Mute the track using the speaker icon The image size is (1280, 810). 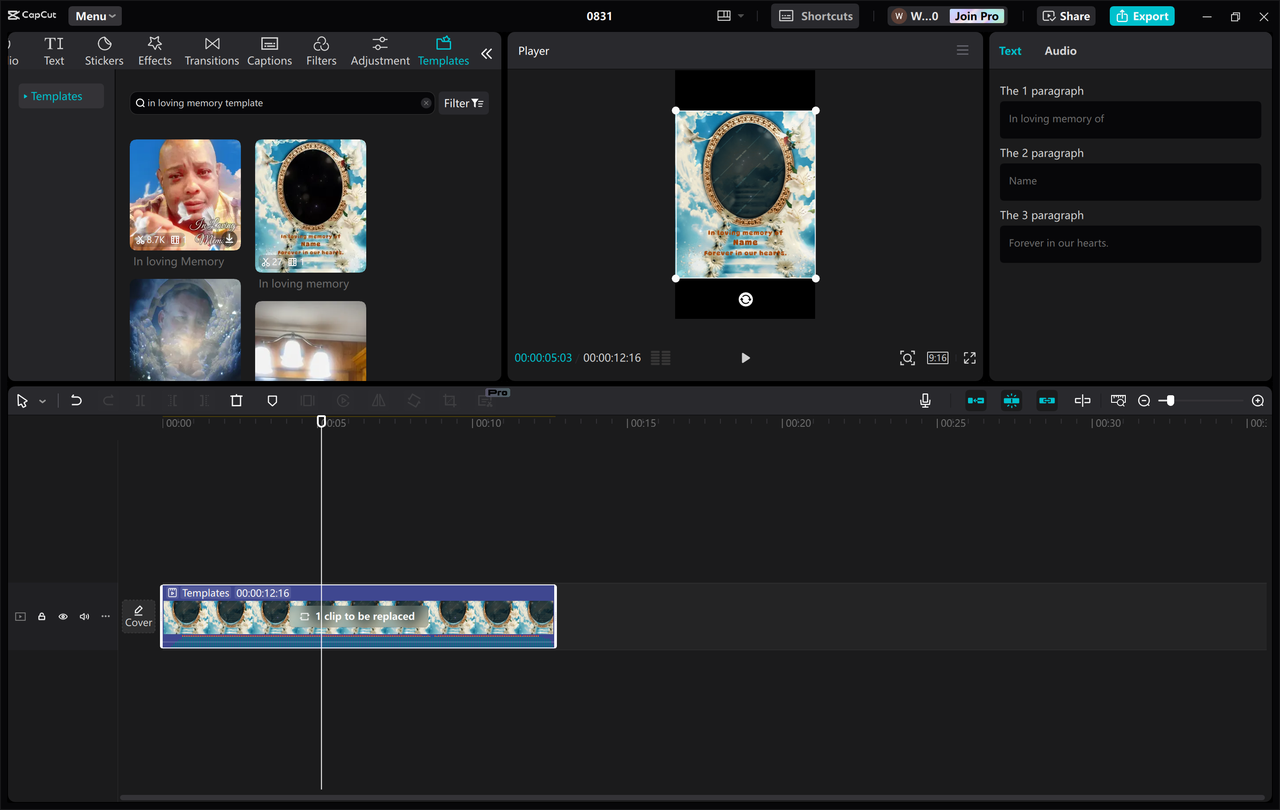click(x=84, y=616)
